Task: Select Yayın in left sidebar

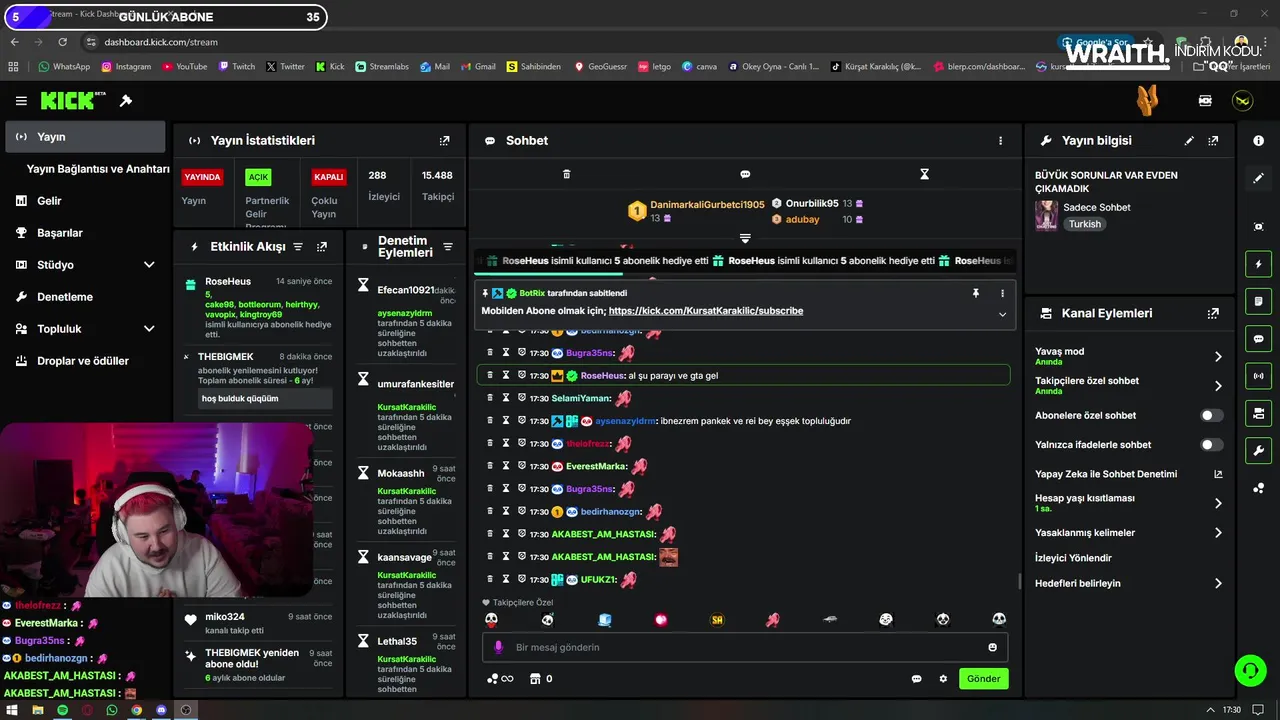Action: coord(85,137)
